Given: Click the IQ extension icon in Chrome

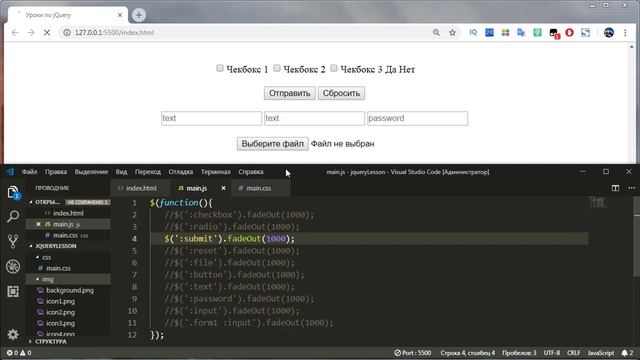Looking at the screenshot, I should point(473,33).
